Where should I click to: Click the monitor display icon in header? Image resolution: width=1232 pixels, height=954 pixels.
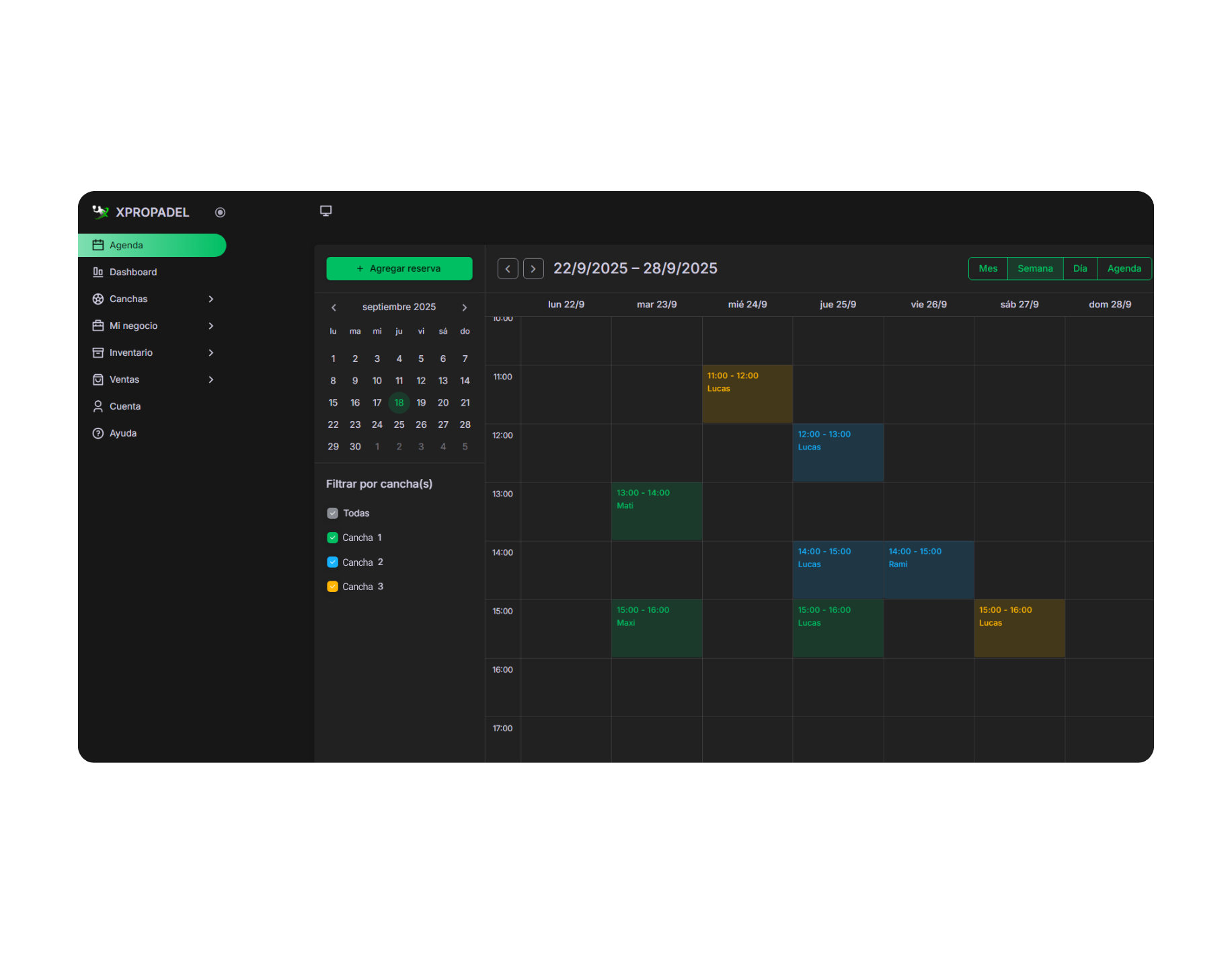click(x=326, y=211)
